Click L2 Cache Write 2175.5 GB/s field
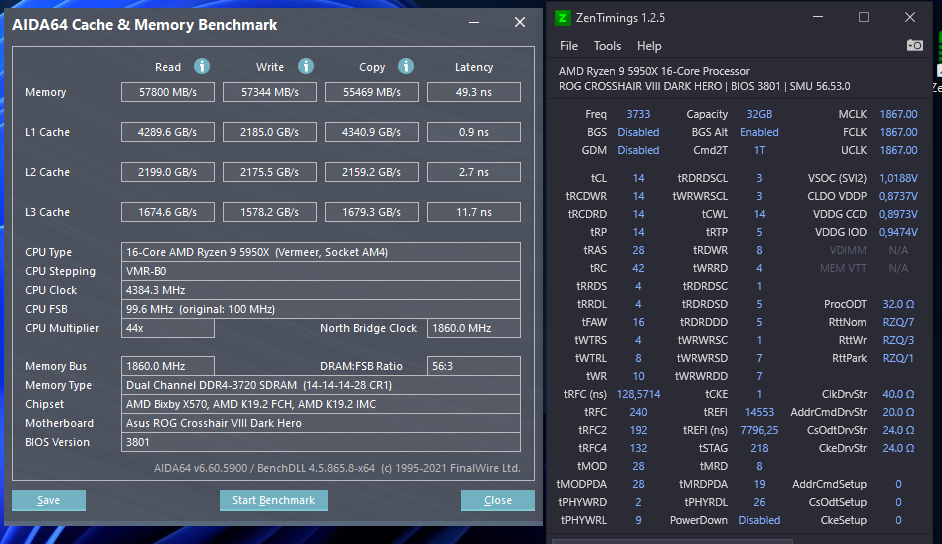The width and height of the screenshot is (942, 544). [270, 172]
